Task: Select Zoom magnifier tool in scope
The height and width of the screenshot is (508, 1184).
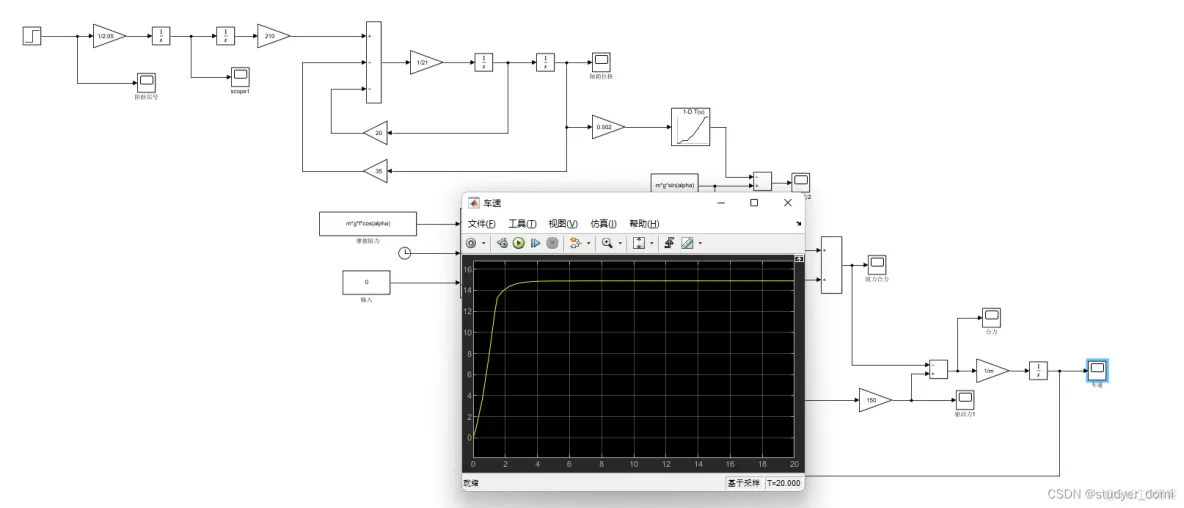Action: (607, 243)
